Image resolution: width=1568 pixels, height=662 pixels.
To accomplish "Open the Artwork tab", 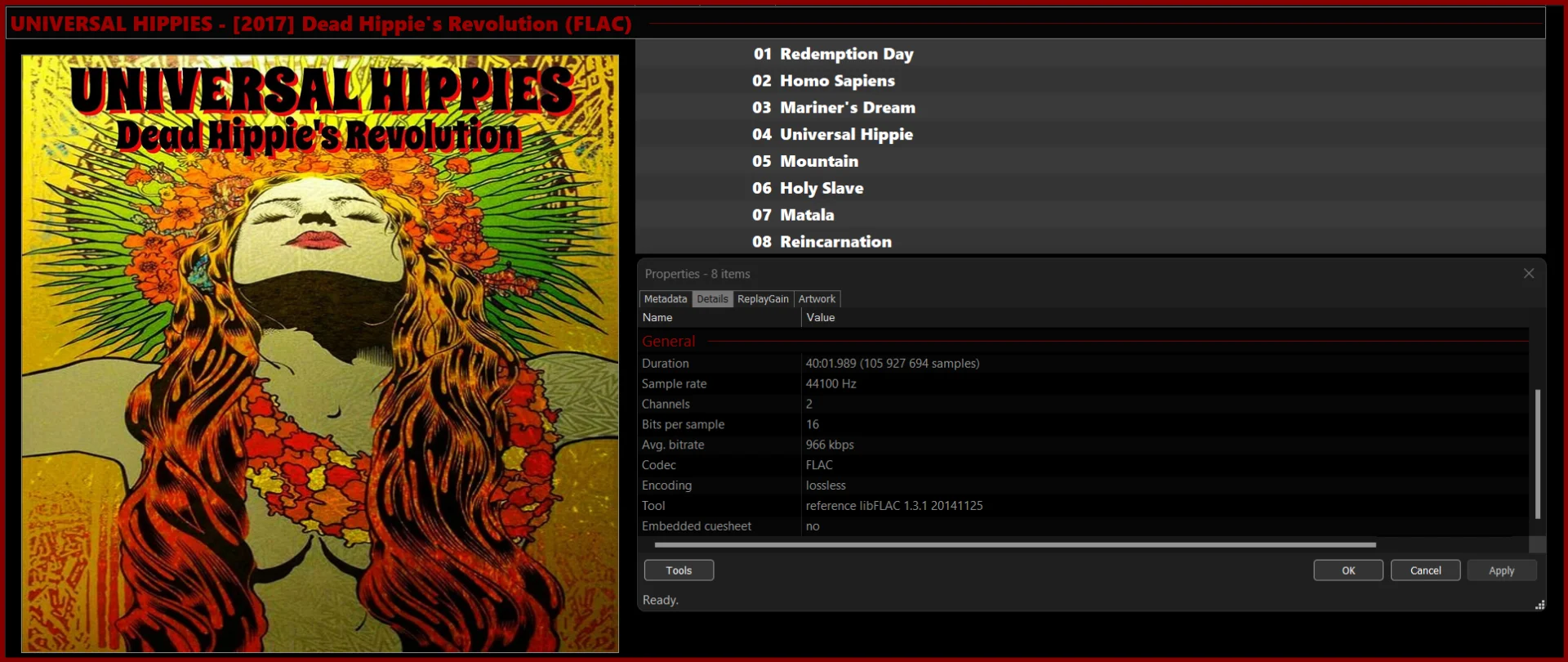I will tap(817, 299).
